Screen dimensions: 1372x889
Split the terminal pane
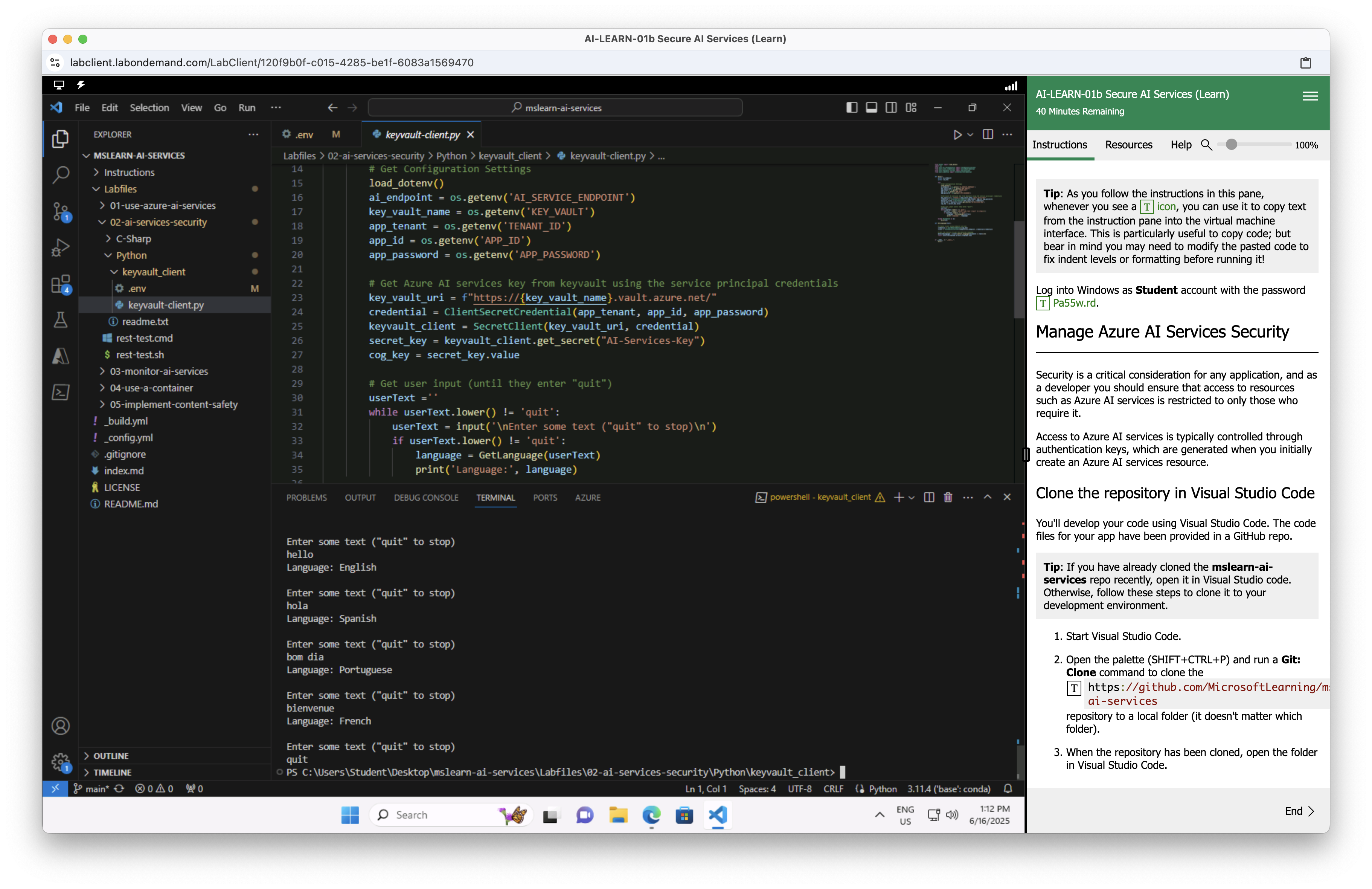pos(929,497)
